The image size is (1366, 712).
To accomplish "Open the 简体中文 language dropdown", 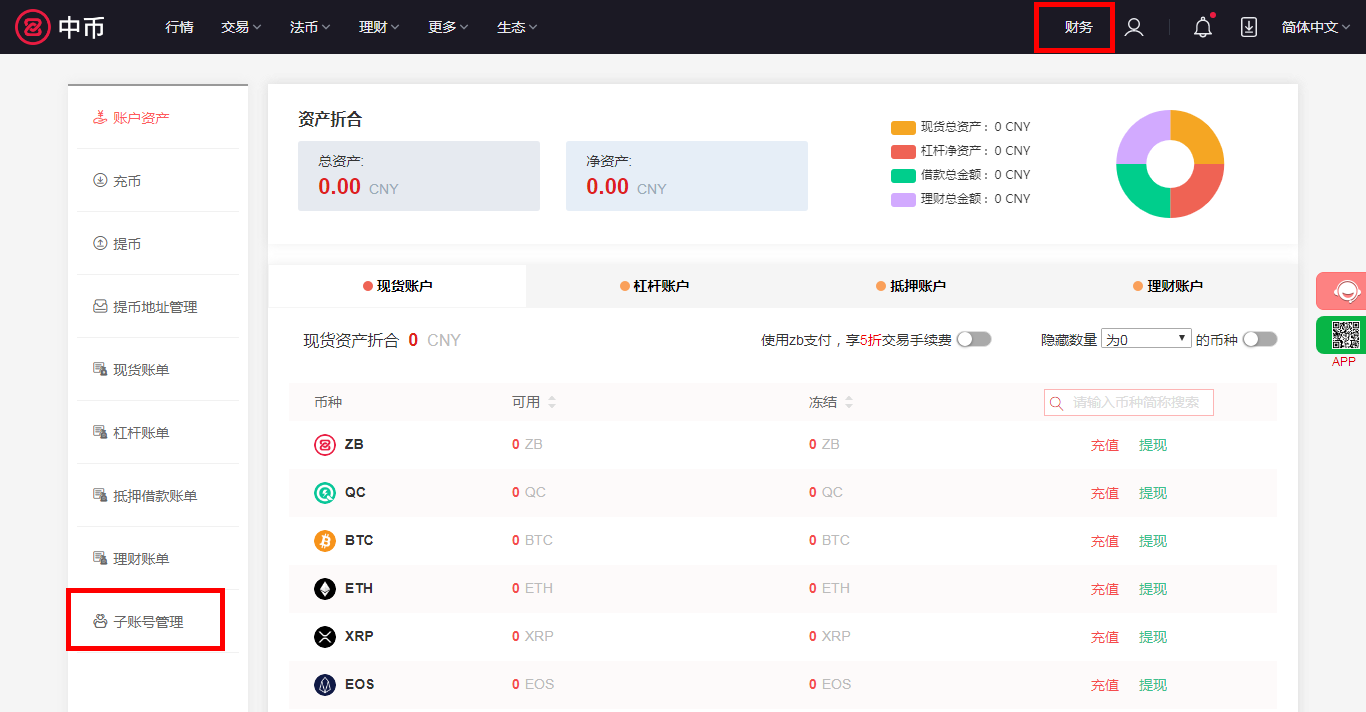I will click(x=1316, y=27).
